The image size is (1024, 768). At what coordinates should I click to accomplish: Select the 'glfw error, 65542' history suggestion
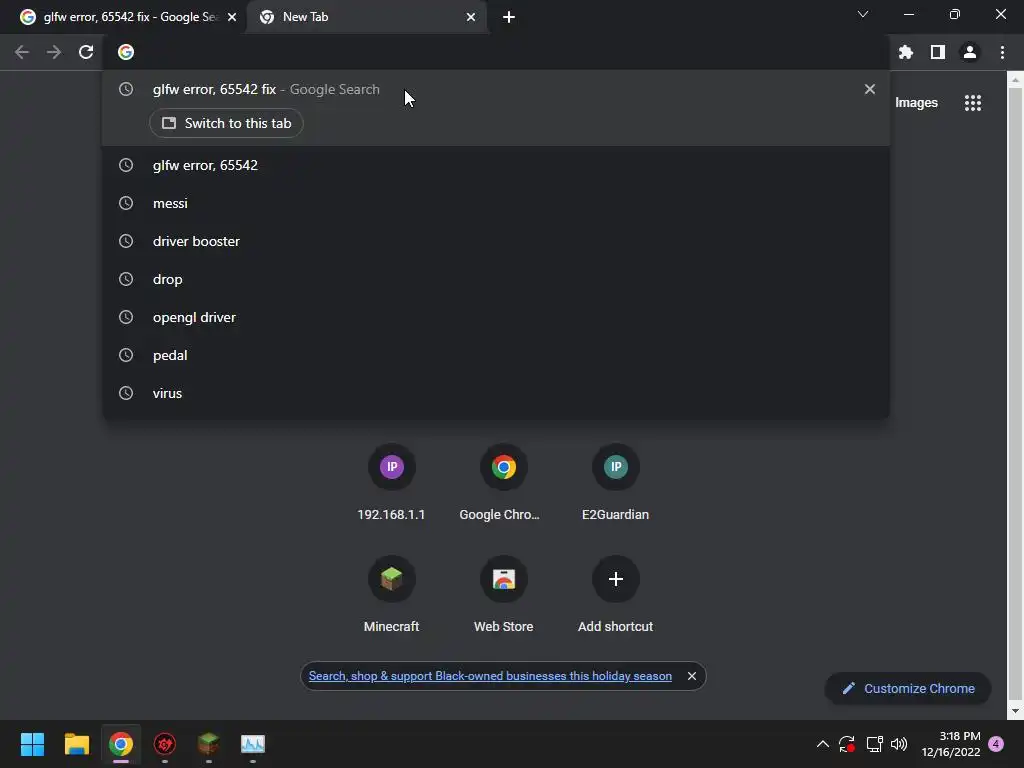[496, 165]
